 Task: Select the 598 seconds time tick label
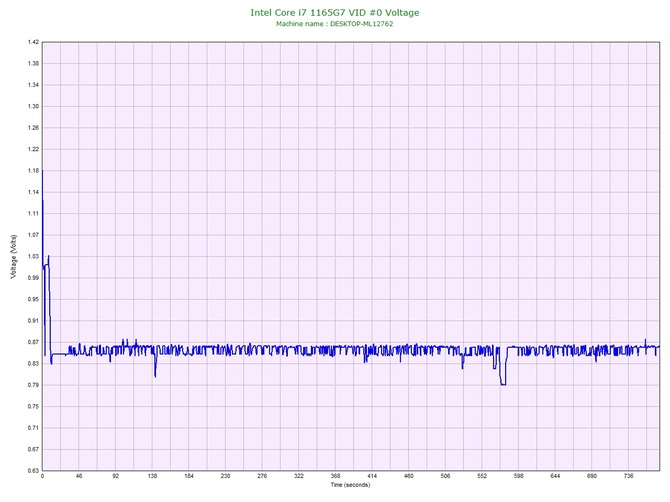click(x=519, y=476)
